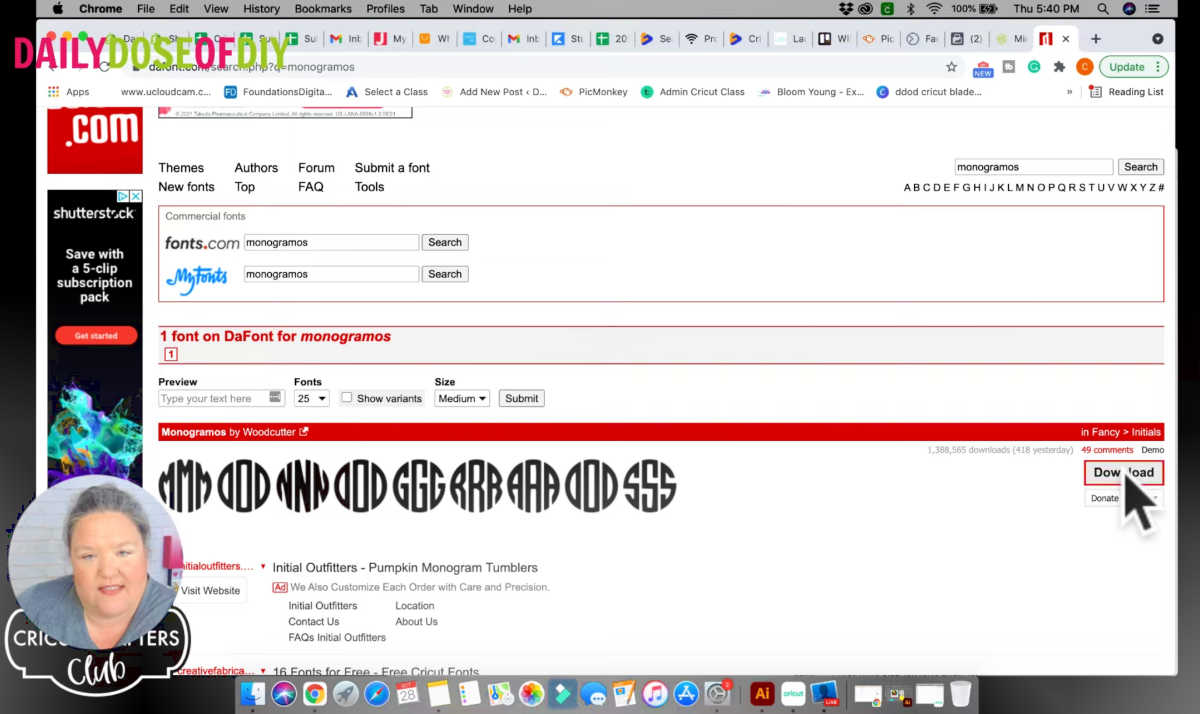This screenshot has height=714, width=1200.
Task: Click the macOS Spotlight search icon
Action: 1103,9
